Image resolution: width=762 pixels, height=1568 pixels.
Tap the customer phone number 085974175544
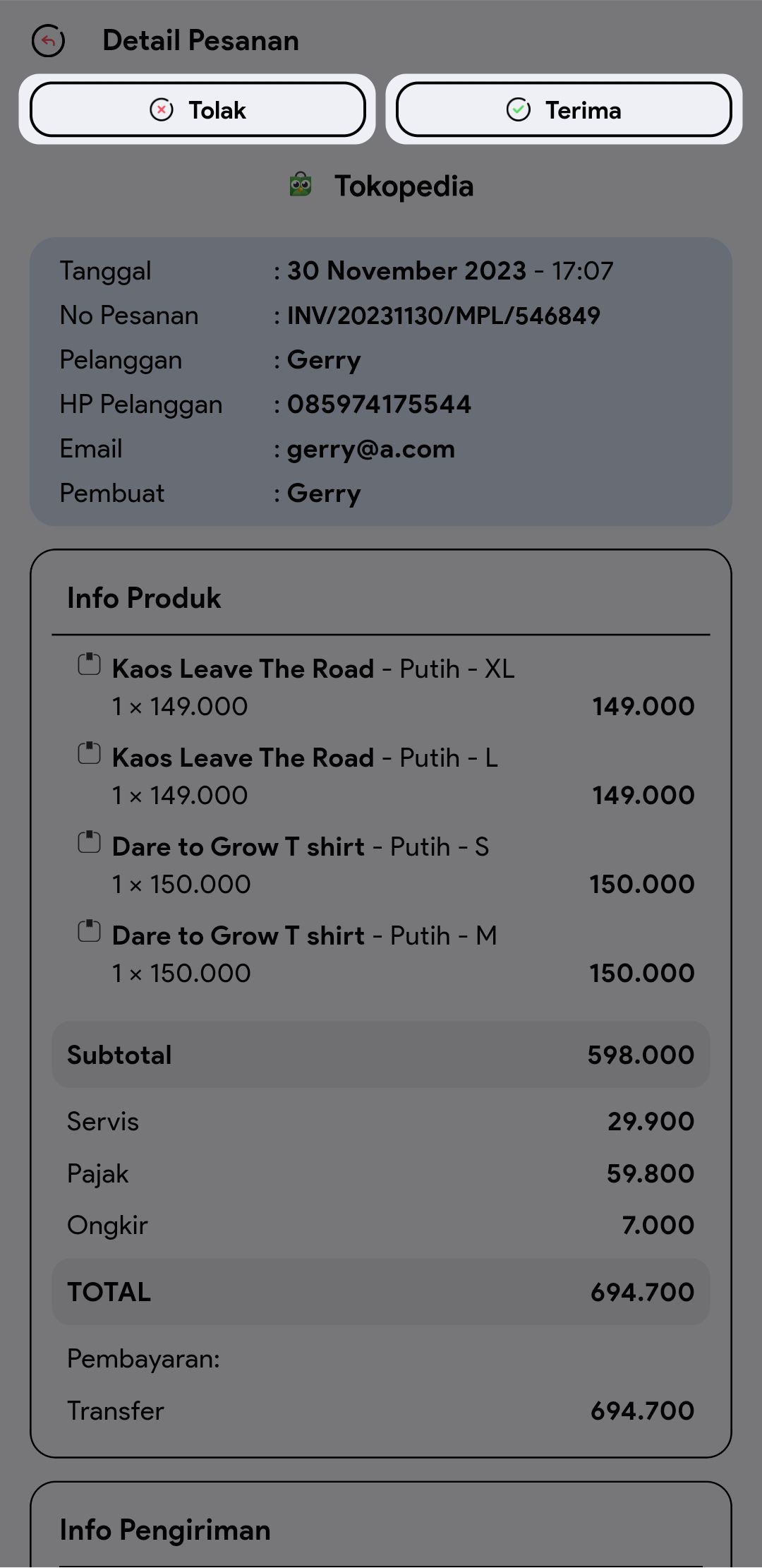379,405
